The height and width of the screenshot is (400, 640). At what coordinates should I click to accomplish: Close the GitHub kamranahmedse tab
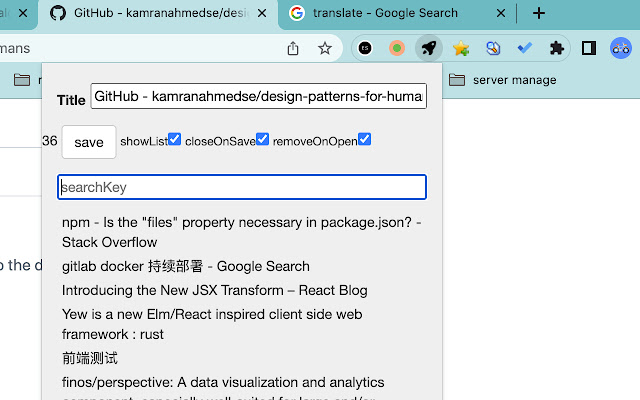point(262,13)
